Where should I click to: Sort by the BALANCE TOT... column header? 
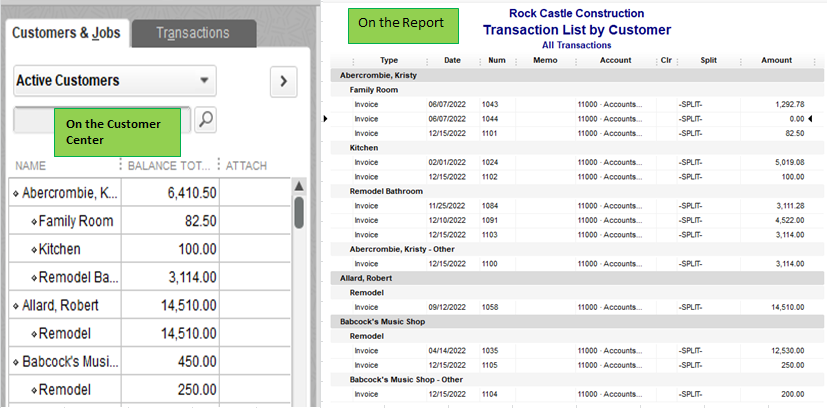pyautogui.click(x=169, y=166)
